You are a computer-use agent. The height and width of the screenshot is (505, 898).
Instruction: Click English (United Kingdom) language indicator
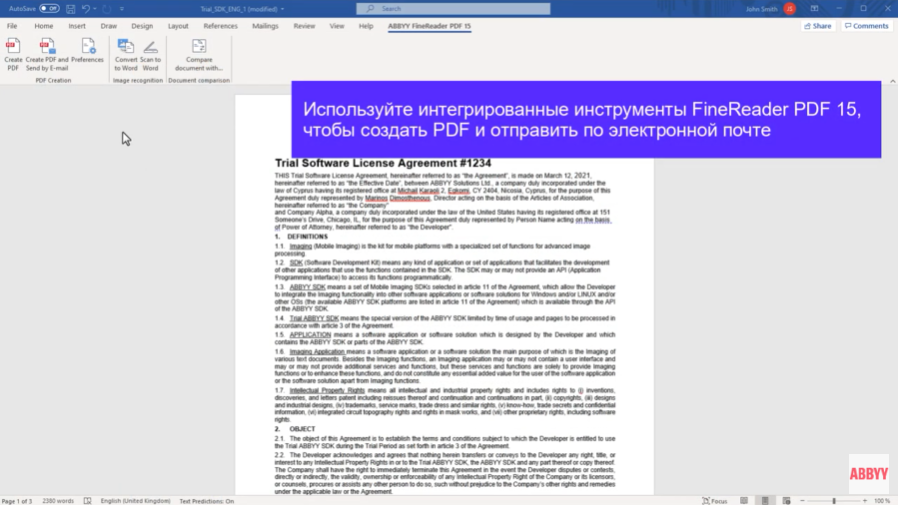pos(135,501)
